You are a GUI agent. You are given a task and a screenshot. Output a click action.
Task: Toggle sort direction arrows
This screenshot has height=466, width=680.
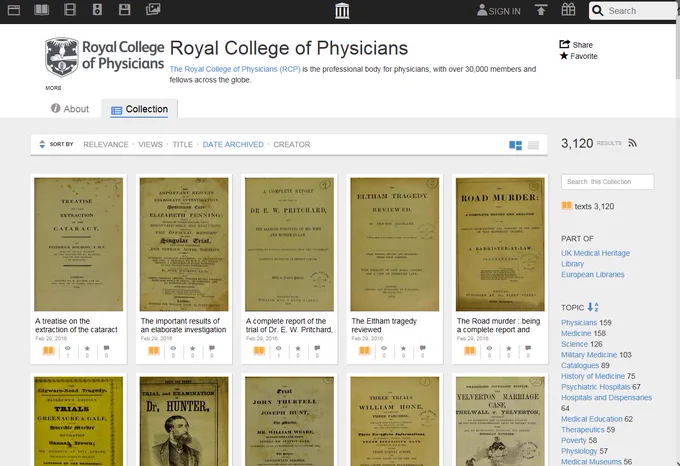[42, 144]
